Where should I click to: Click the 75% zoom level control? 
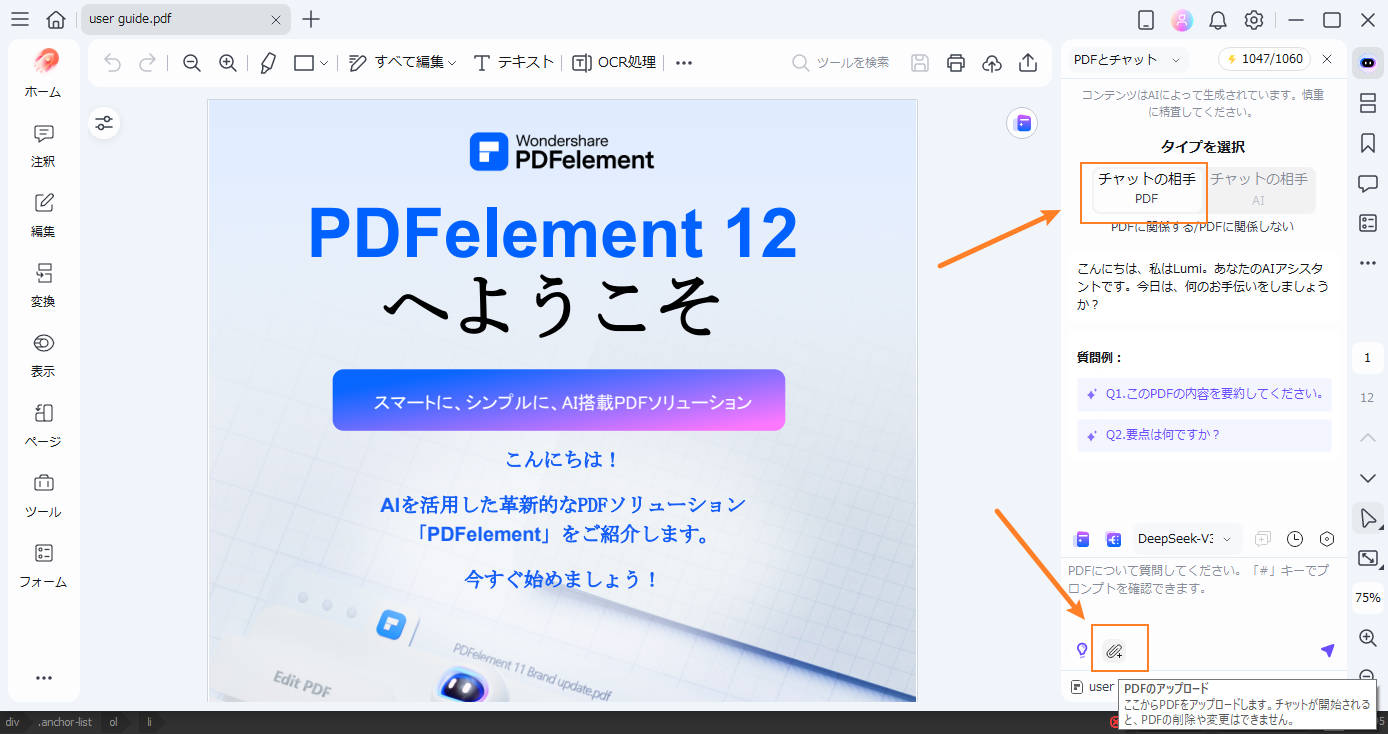coord(1367,597)
